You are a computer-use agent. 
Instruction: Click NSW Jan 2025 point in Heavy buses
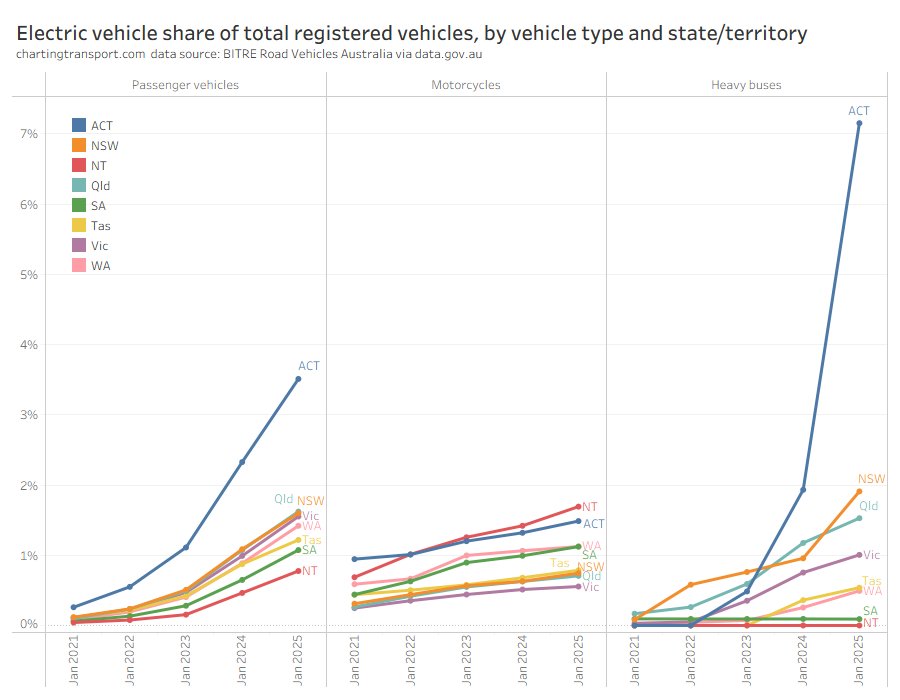tap(859, 491)
